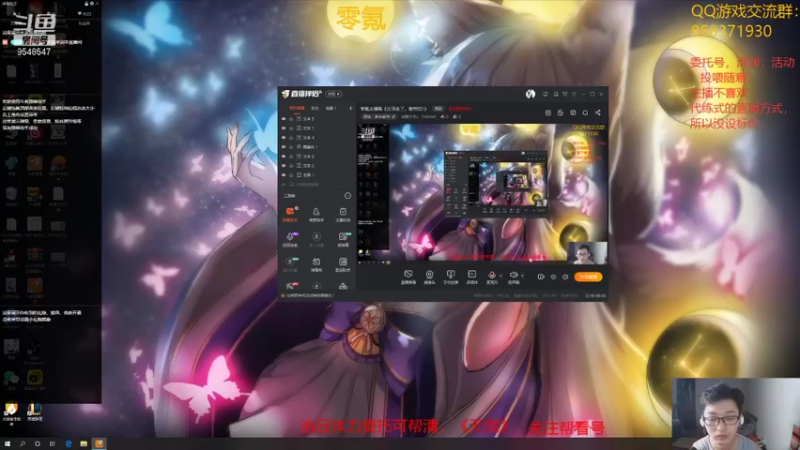
Task: Add a new scene with plus icon
Action: coord(351,108)
